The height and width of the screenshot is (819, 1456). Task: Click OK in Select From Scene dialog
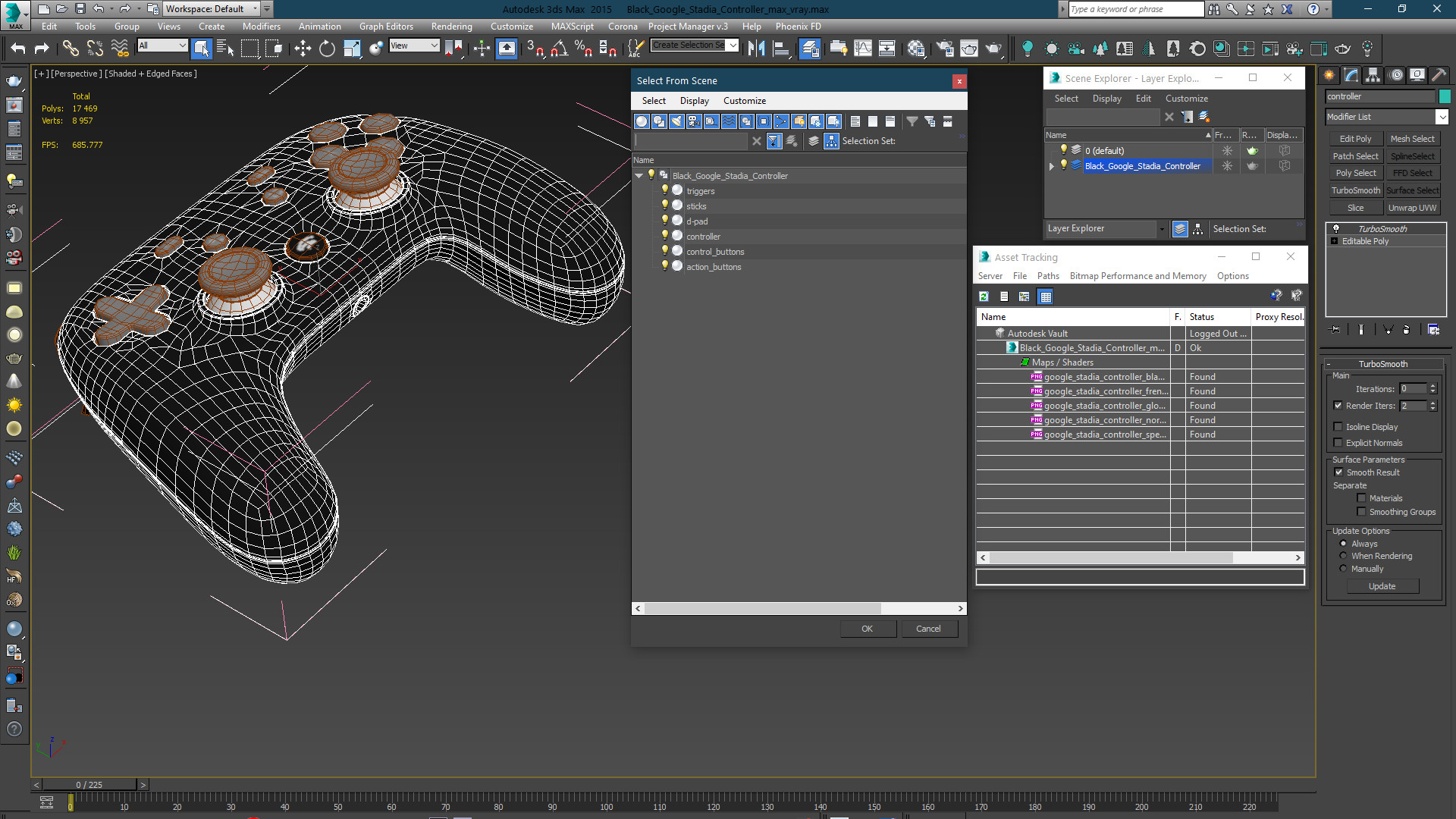coord(868,629)
